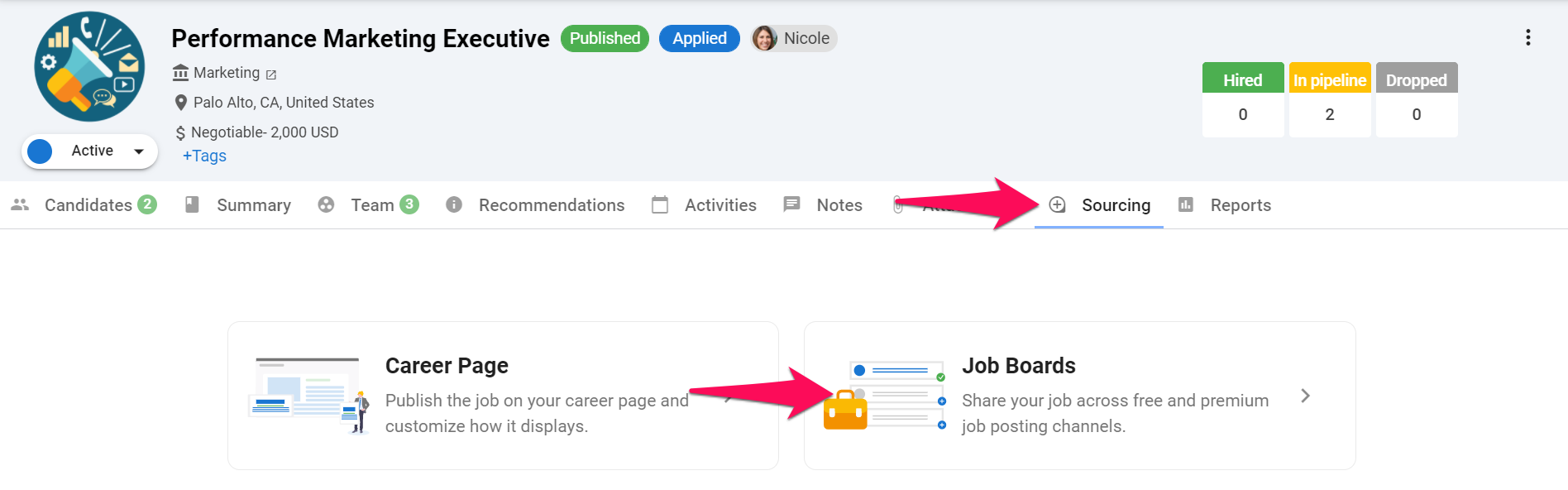Screen dimensions: 1568x490
Task: Click the Recommendations info icon
Action: tap(453, 204)
